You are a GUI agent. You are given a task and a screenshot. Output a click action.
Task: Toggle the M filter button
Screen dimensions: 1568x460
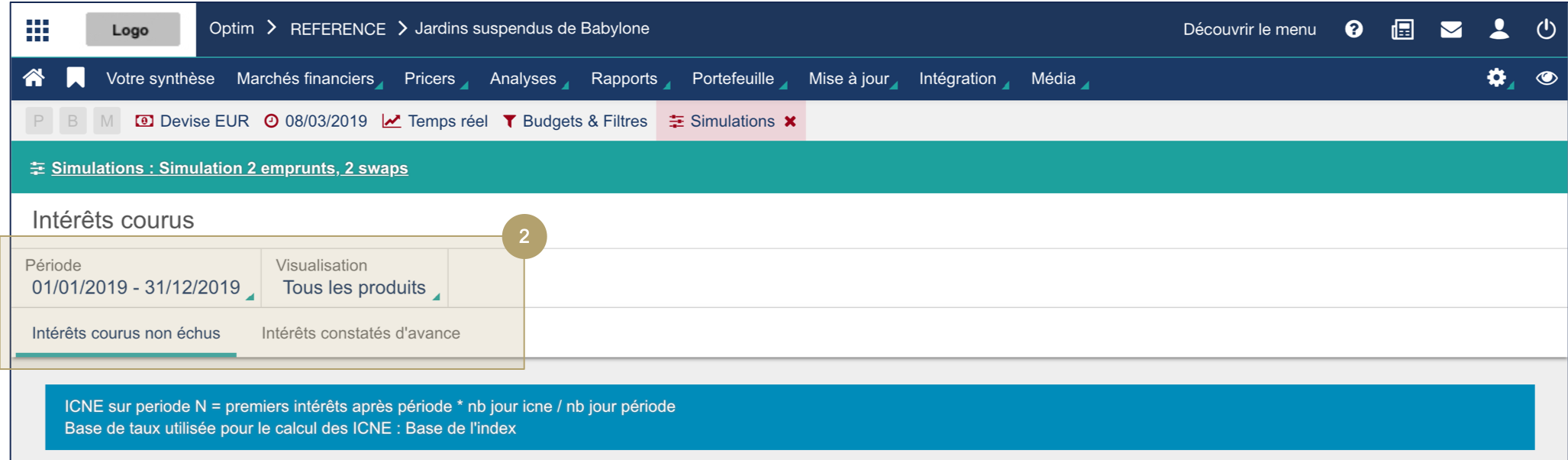[x=107, y=121]
